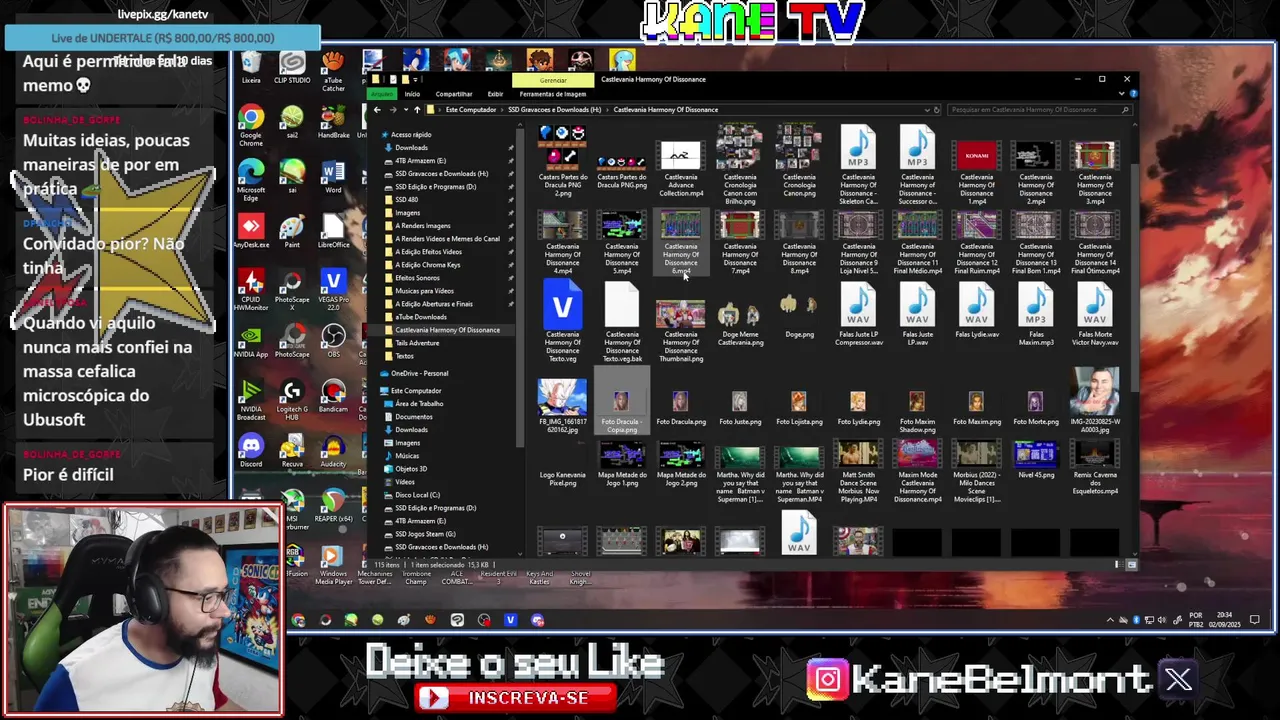Switch to the Exibir ribbon tab

click(495, 94)
